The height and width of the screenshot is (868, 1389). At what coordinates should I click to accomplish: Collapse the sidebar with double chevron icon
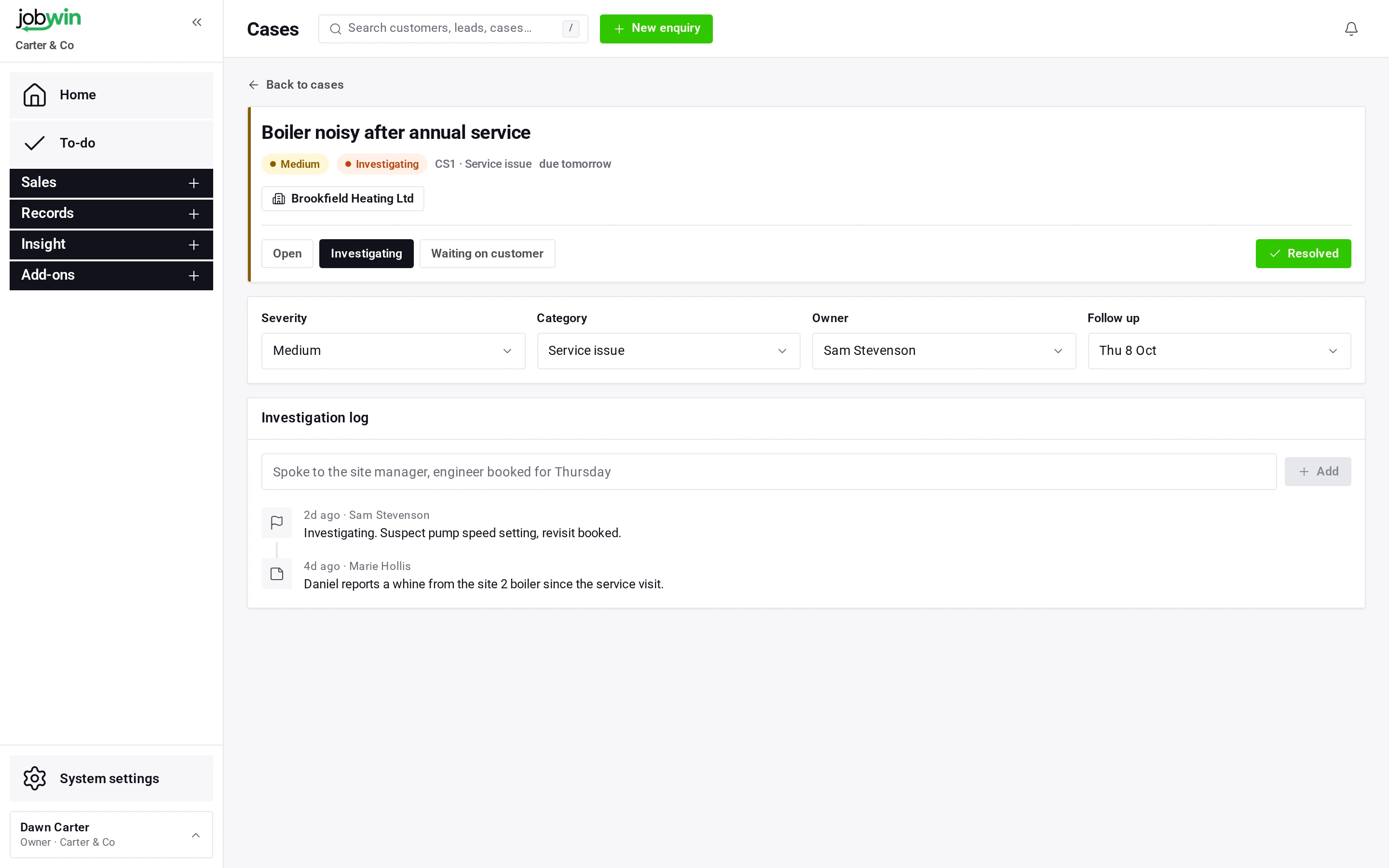point(197,22)
